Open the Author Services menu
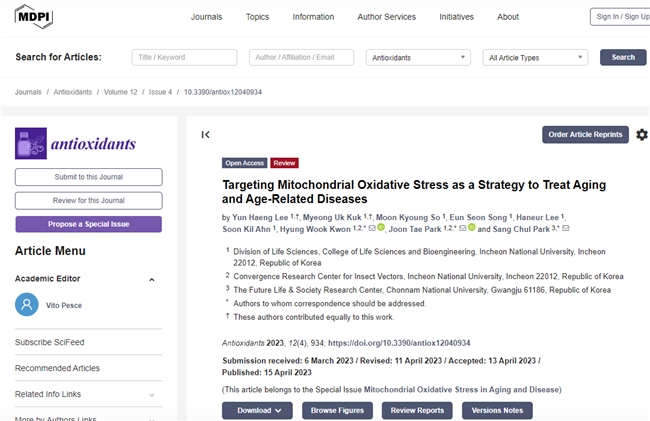 point(385,17)
